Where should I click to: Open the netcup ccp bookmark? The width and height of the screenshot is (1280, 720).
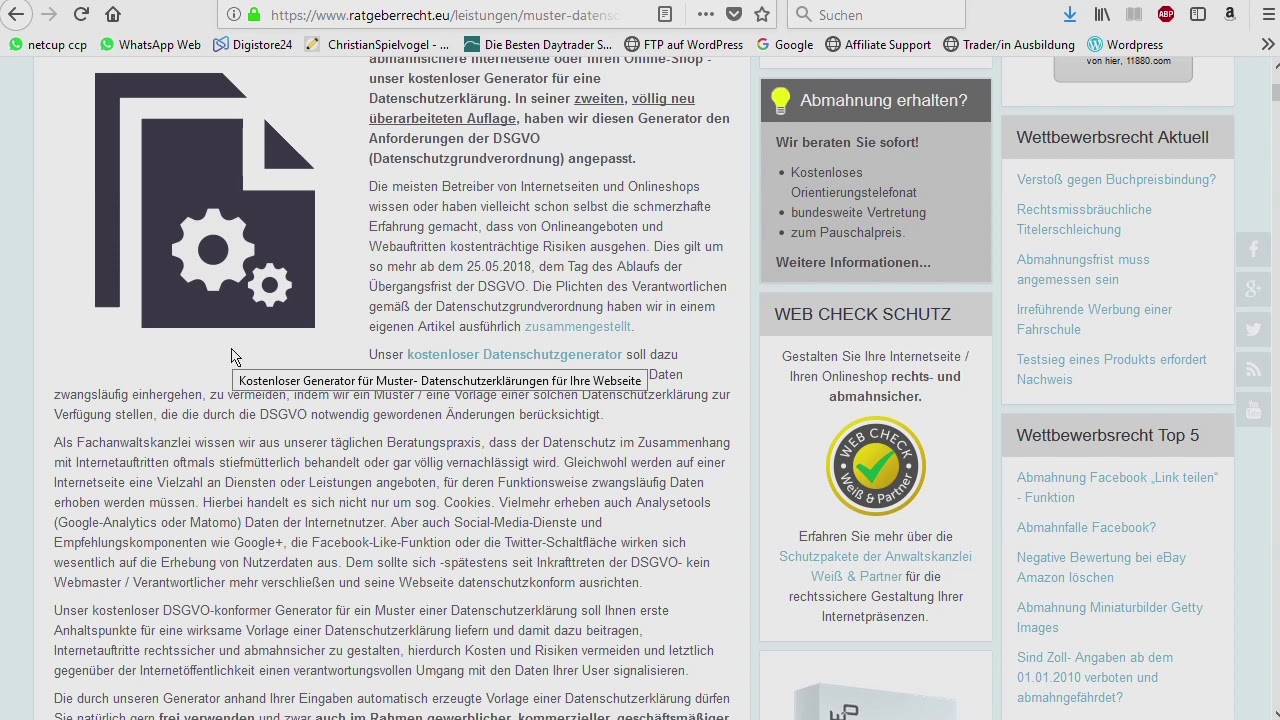(x=47, y=45)
